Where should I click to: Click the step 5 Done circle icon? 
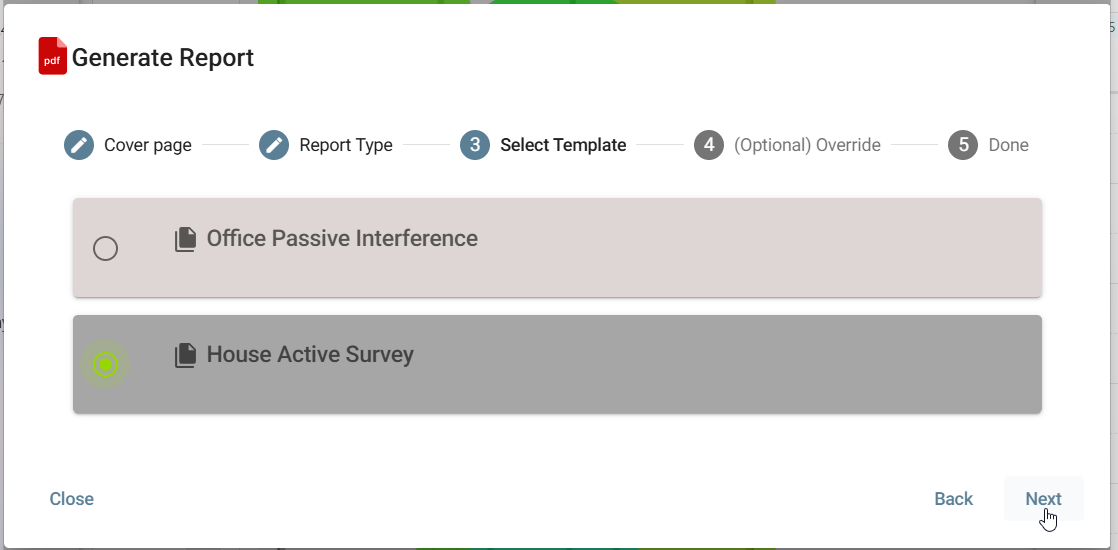pyautogui.click(x=963, y=145)
